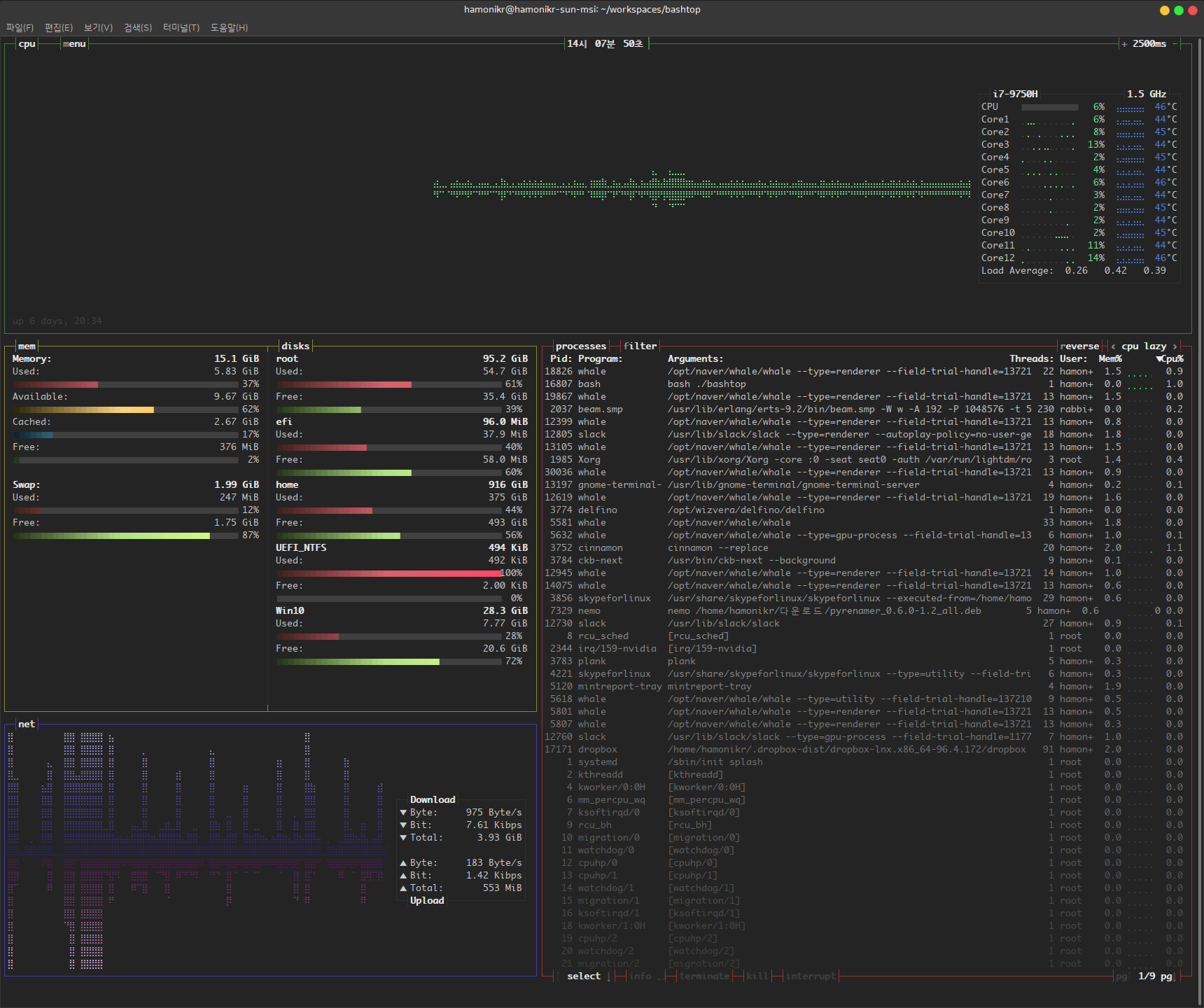Click the left arrow before 'cpu lazy'

1113,346
